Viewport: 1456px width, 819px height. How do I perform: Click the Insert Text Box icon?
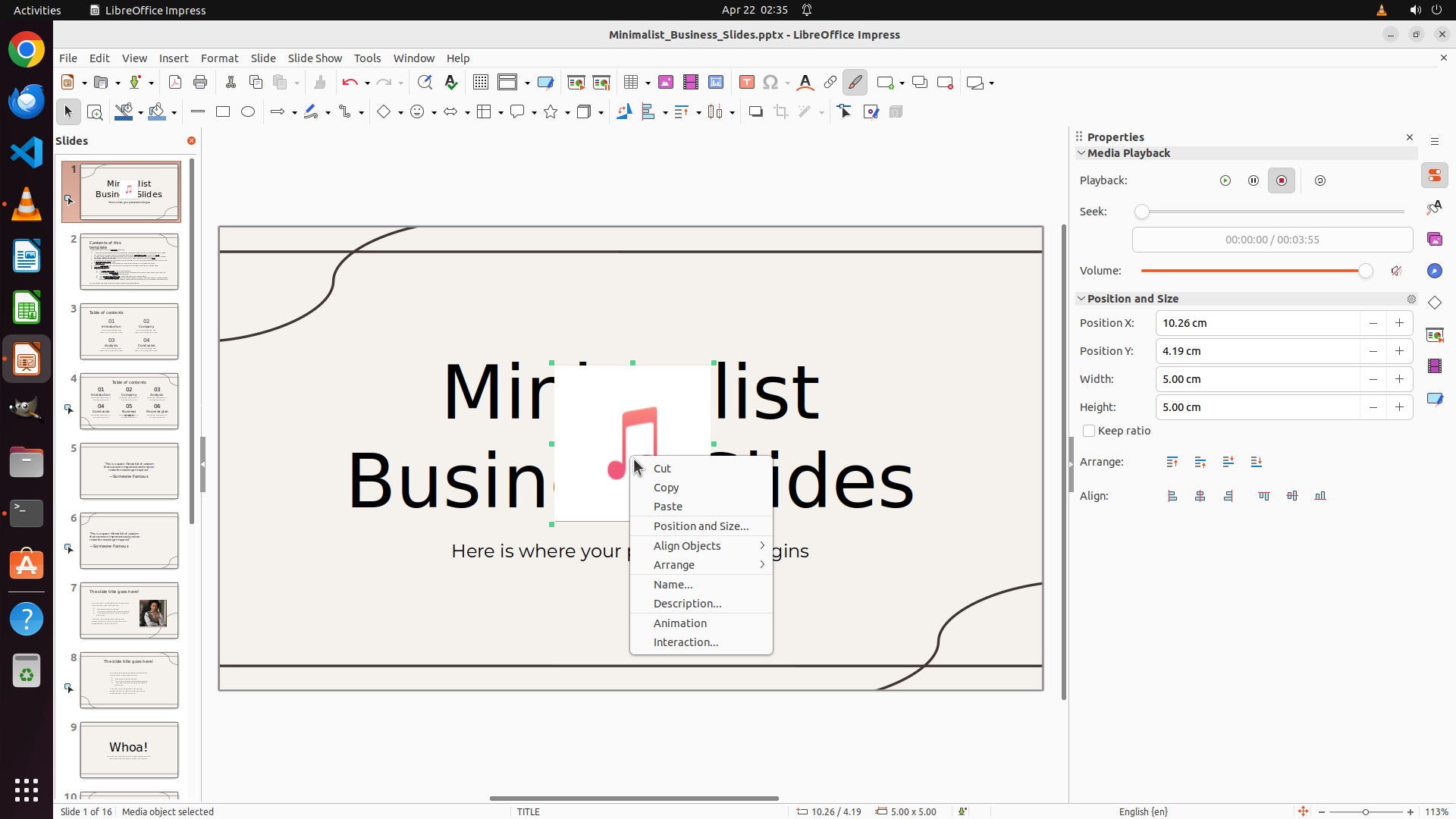[746, 83]
